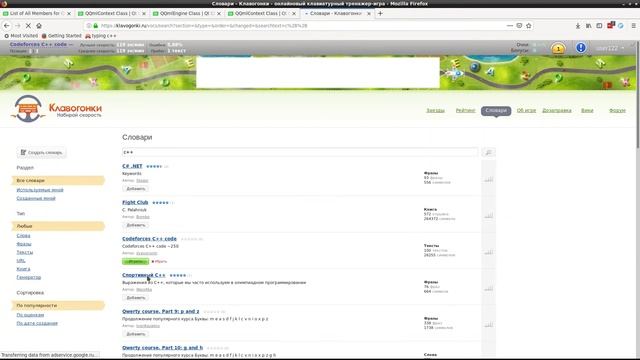Select the Любые type filter

(58, 226)
